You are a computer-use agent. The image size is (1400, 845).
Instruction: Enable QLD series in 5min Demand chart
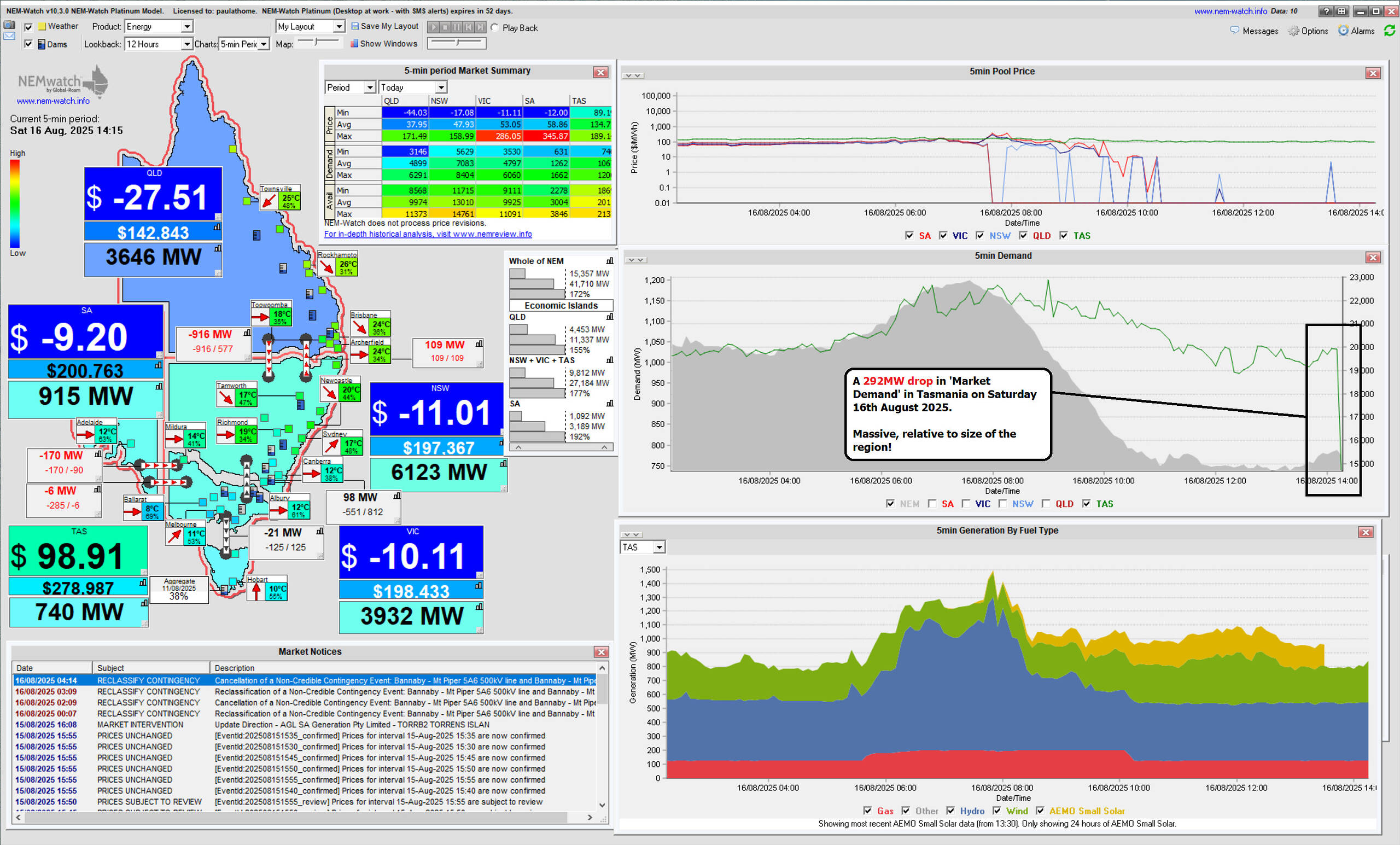[x=1046, y=504]
